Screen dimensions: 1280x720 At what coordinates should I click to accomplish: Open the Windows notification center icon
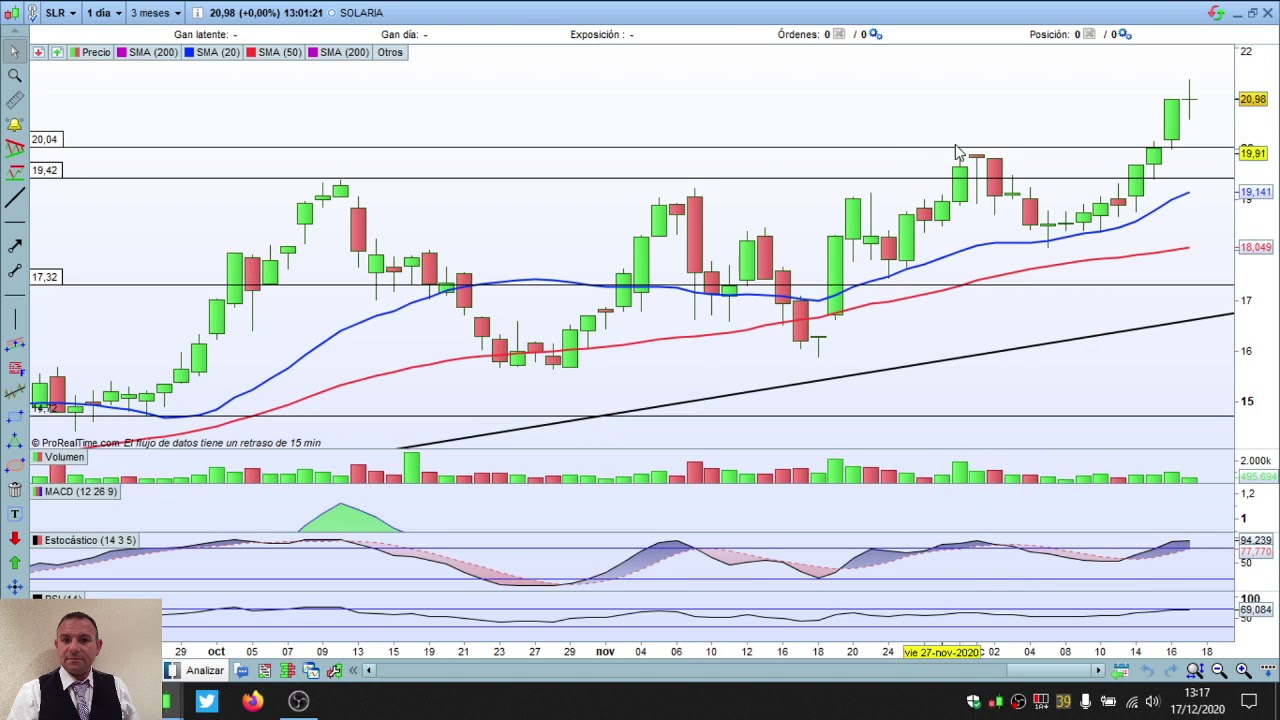(1249, 701)
